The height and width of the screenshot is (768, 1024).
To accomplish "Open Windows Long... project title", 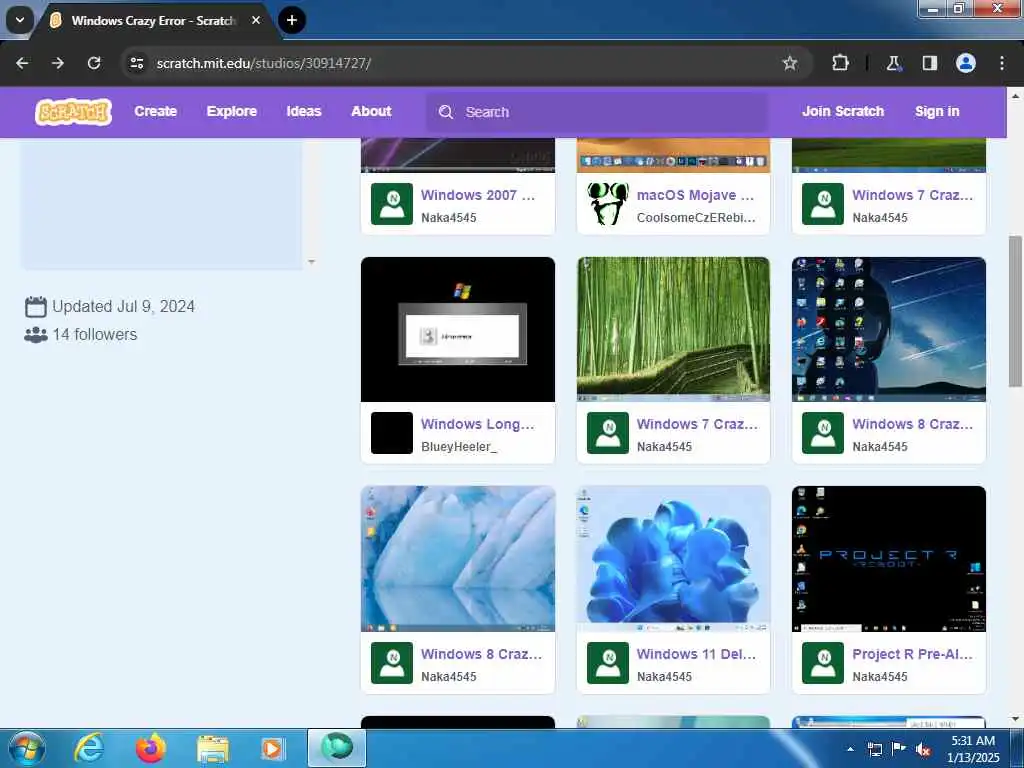I will point(477,424).
